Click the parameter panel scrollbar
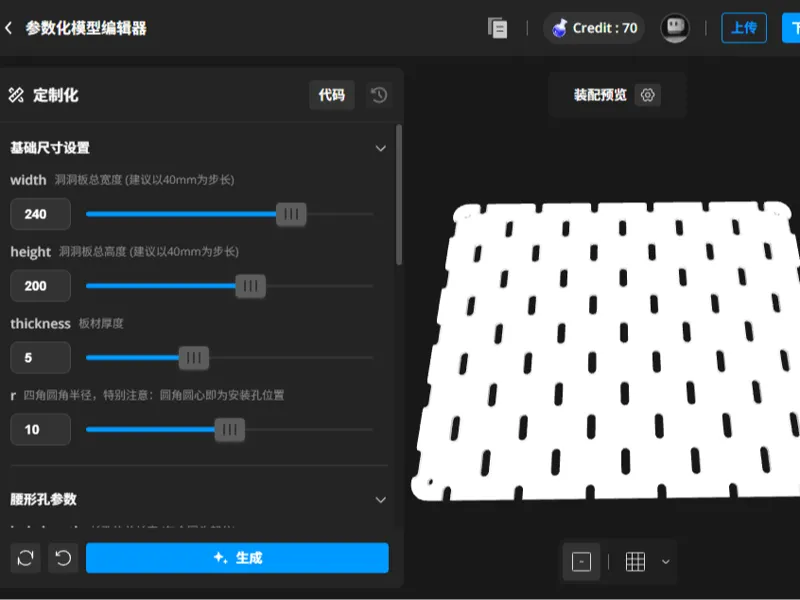800x600 pixels. tap(399, 194)
